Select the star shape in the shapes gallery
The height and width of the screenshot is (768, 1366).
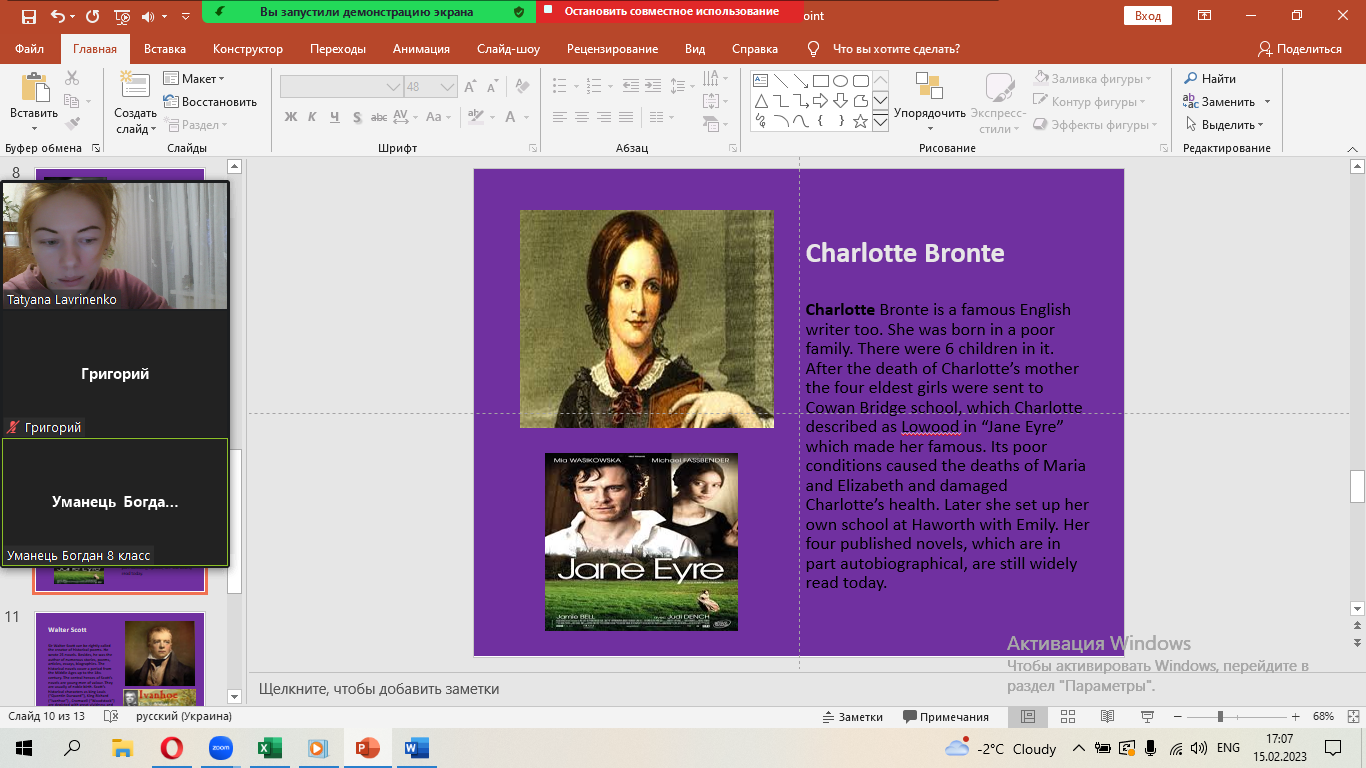860,121
